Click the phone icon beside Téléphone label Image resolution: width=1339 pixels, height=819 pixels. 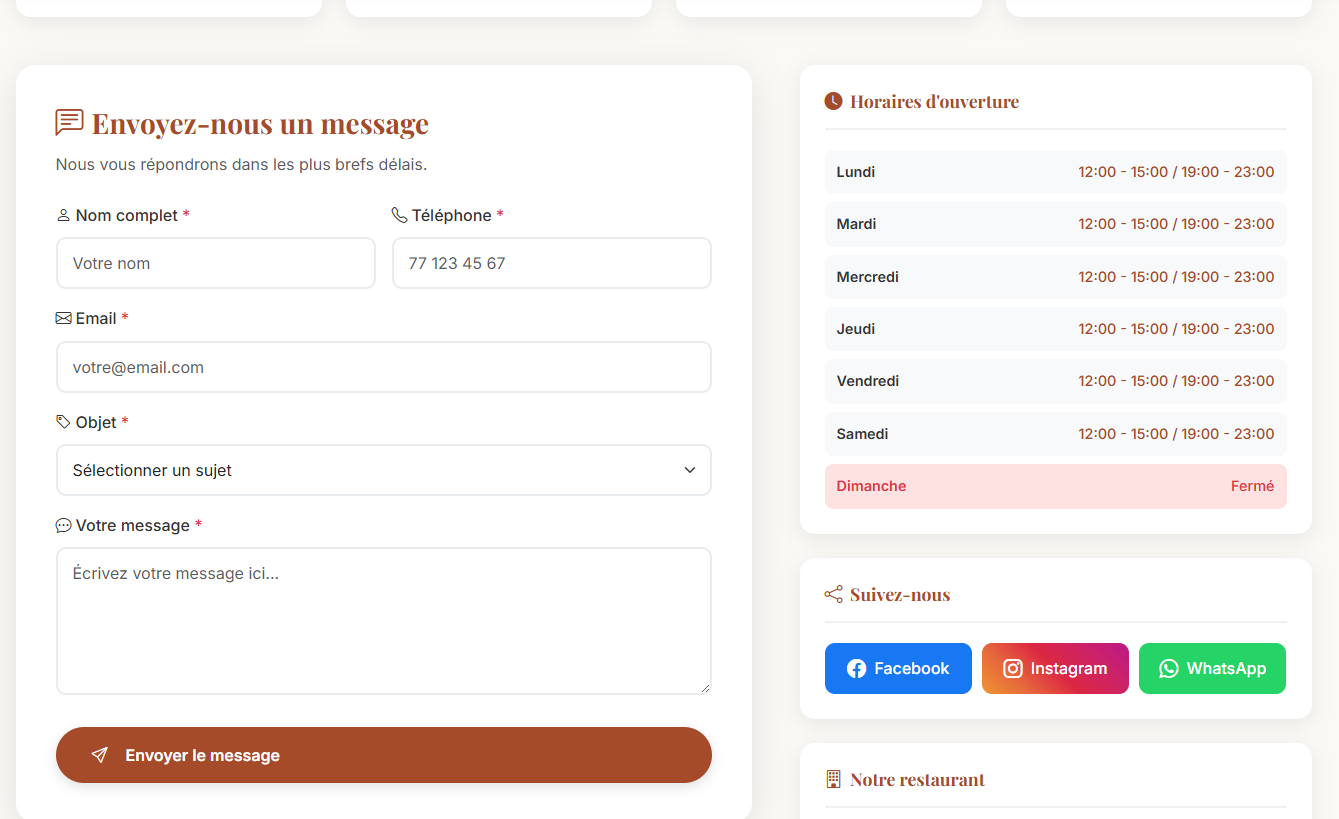[399, 215]
